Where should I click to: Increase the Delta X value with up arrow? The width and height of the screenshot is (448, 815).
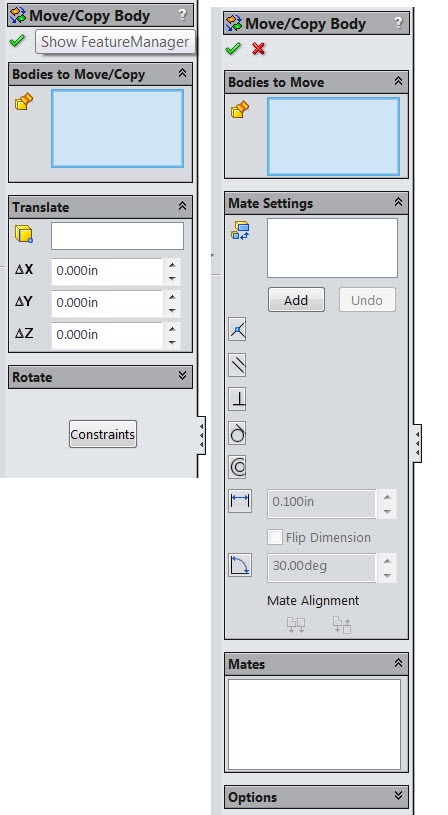[x=172, y=265]
